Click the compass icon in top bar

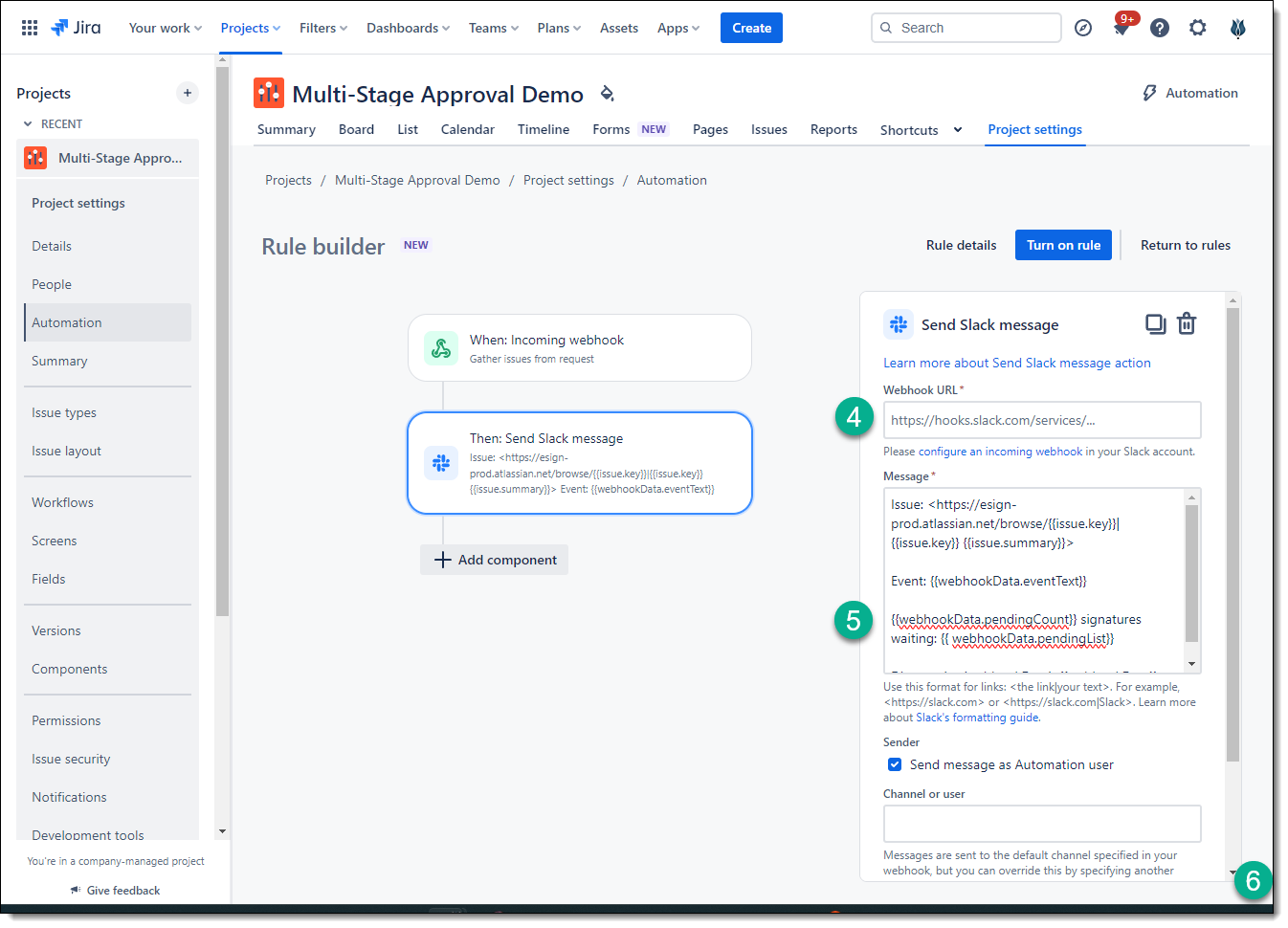point(1083,28)
